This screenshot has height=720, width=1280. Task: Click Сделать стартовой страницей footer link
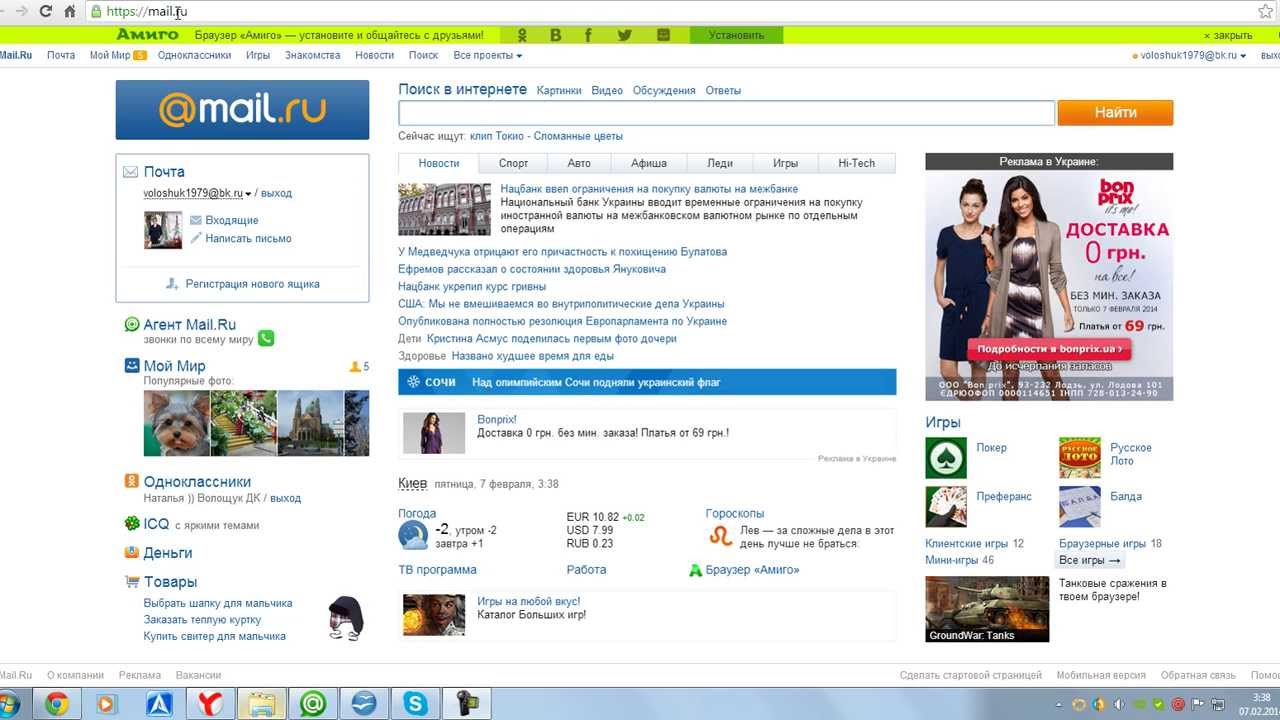(x=970, y=675)
